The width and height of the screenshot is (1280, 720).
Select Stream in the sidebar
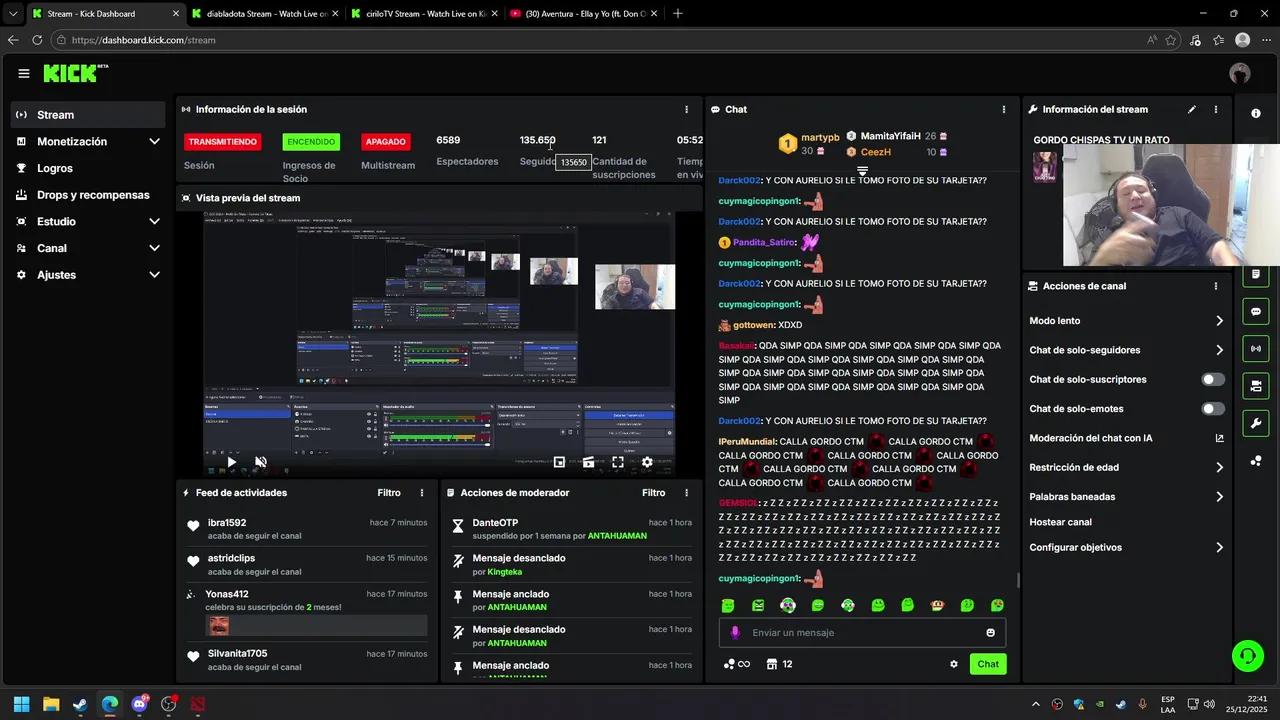click(x=88, y=115)
